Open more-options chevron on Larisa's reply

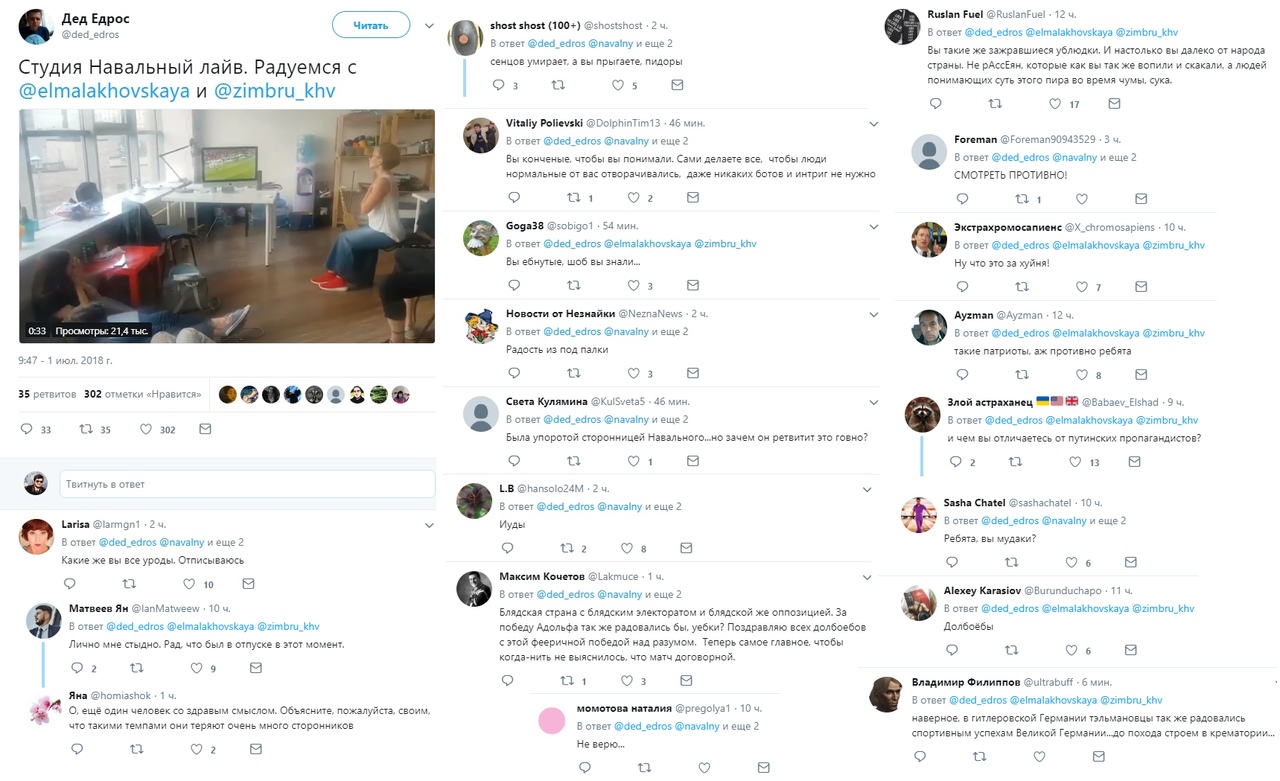click(x=429, y=525)
